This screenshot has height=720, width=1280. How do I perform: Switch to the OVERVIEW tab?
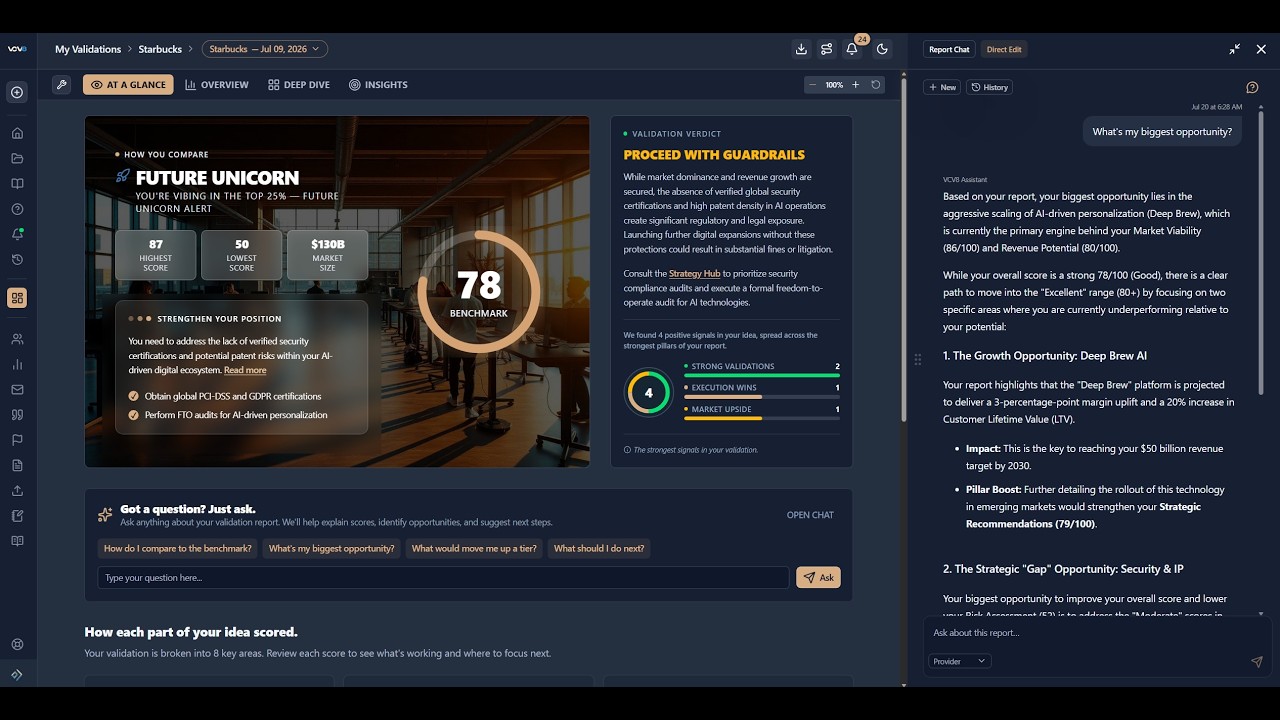pos(217,85)
